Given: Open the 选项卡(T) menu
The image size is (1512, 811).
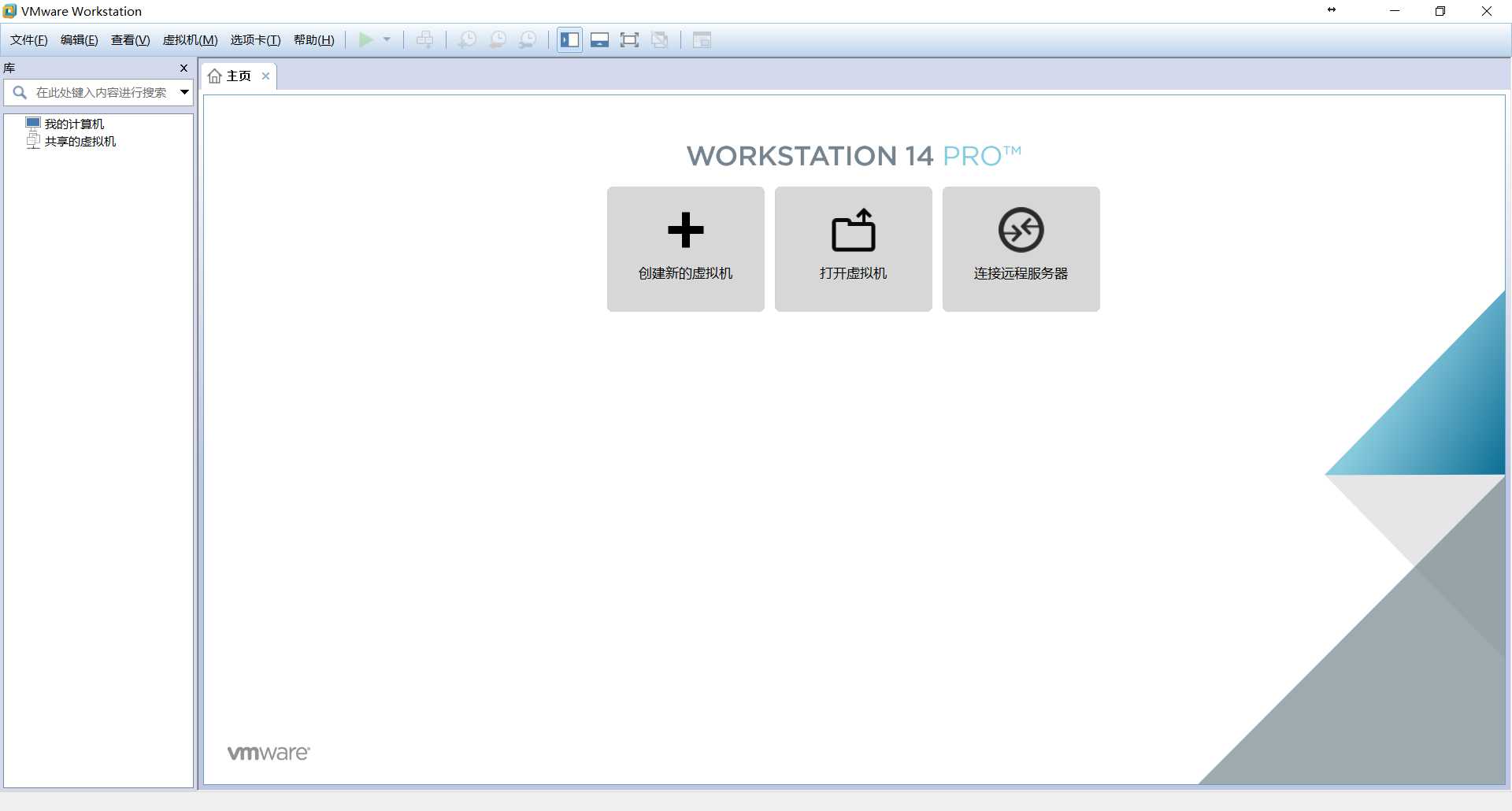Looking at the screenshot, I should 255,40.
